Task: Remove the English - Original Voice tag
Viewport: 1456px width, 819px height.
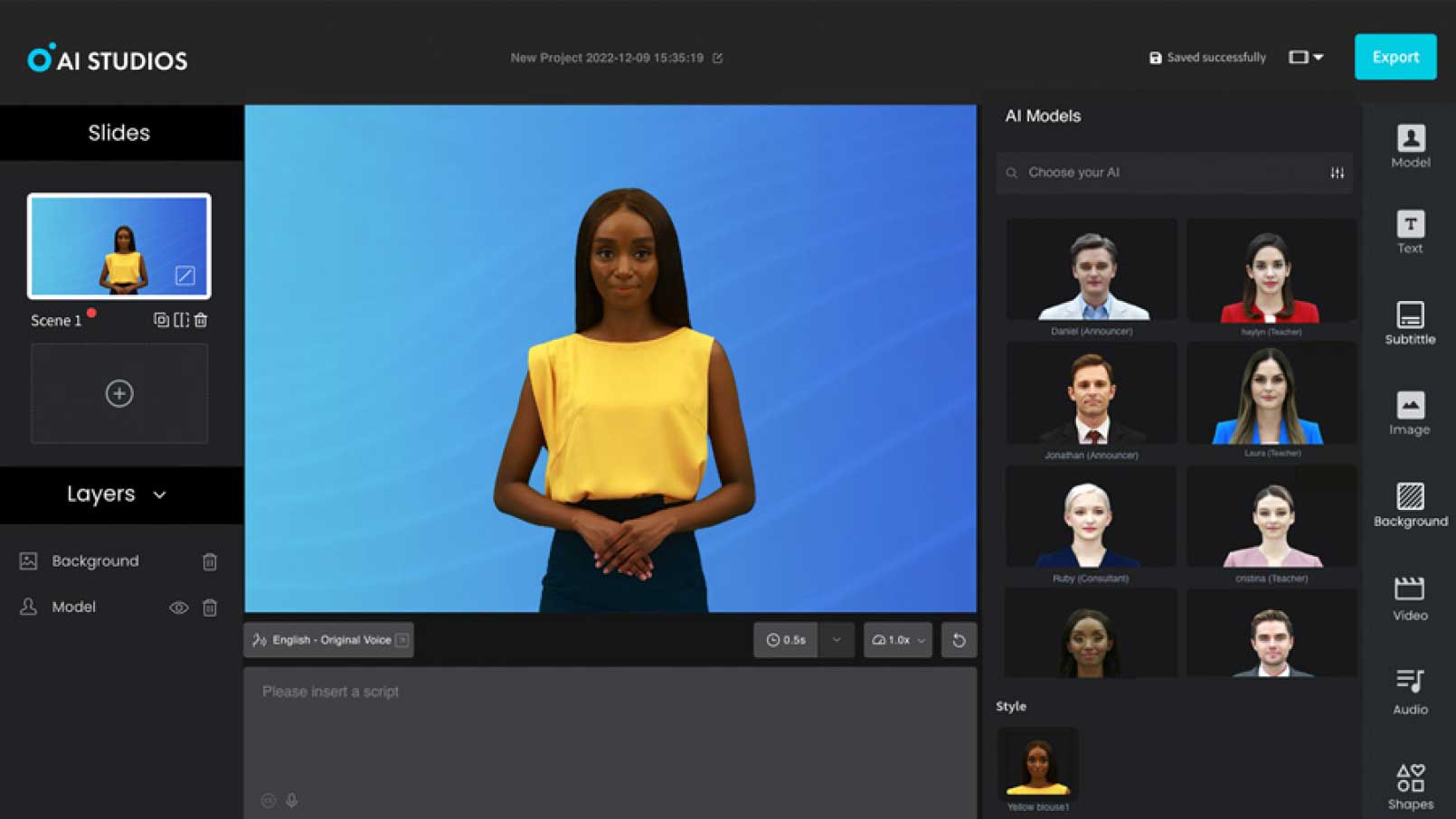Action: [x=401, y=640]
